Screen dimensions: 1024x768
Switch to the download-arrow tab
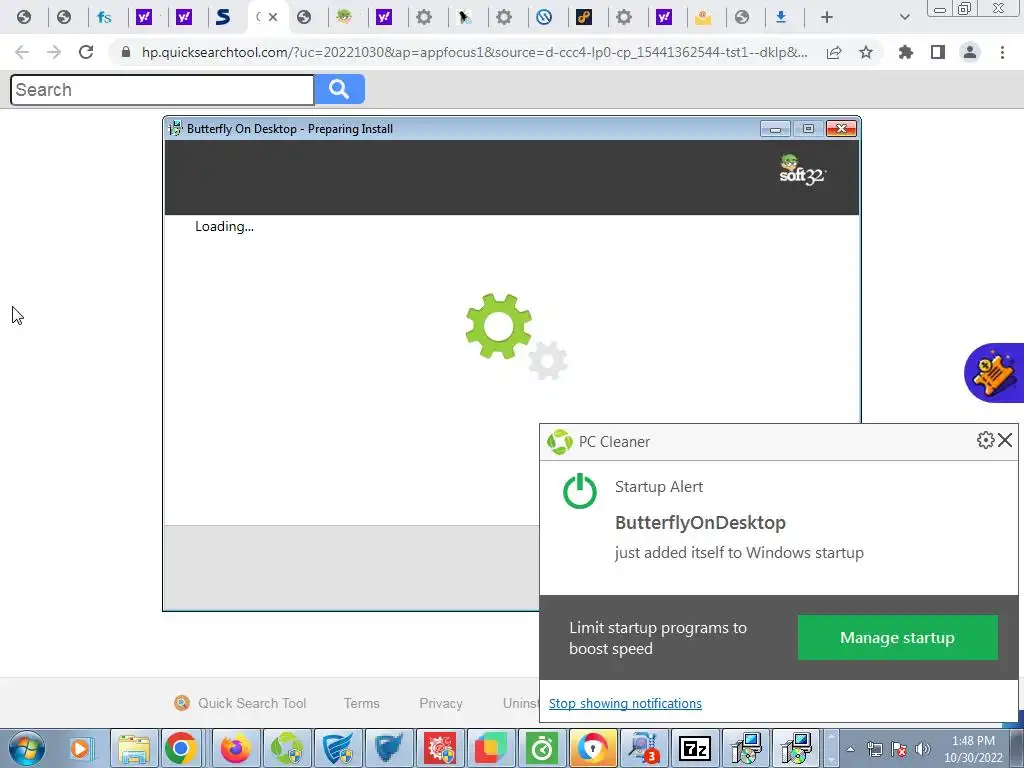pyautogui.click(x=780, y=17)
